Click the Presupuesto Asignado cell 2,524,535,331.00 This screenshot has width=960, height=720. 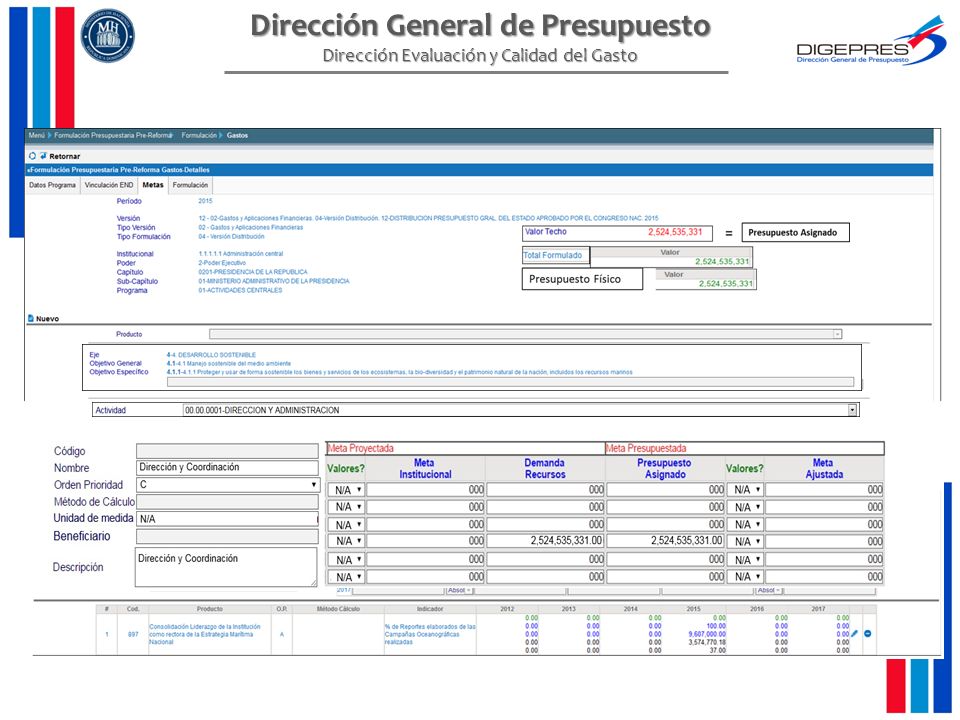pos(666,541)
